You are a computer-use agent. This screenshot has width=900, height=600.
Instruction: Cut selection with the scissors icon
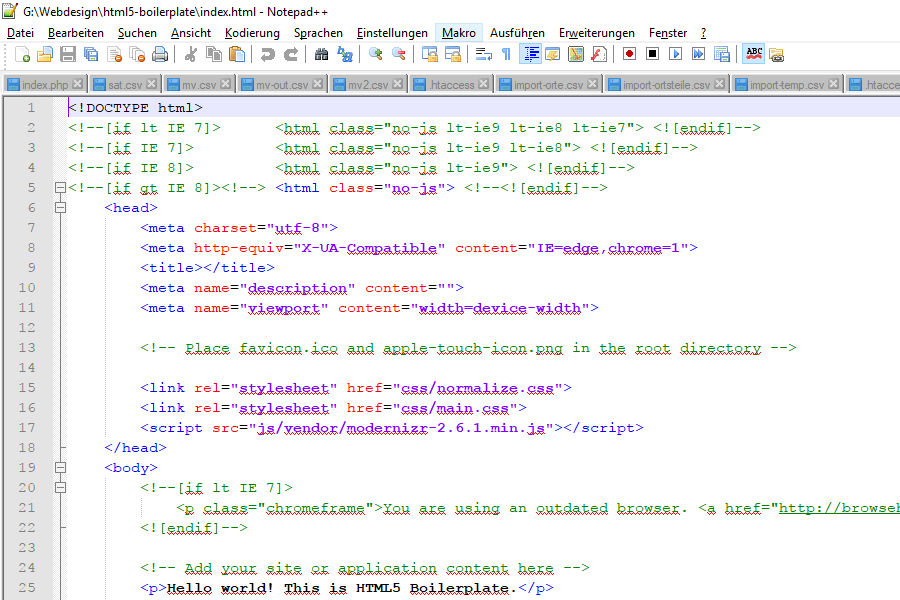(191, 55)
